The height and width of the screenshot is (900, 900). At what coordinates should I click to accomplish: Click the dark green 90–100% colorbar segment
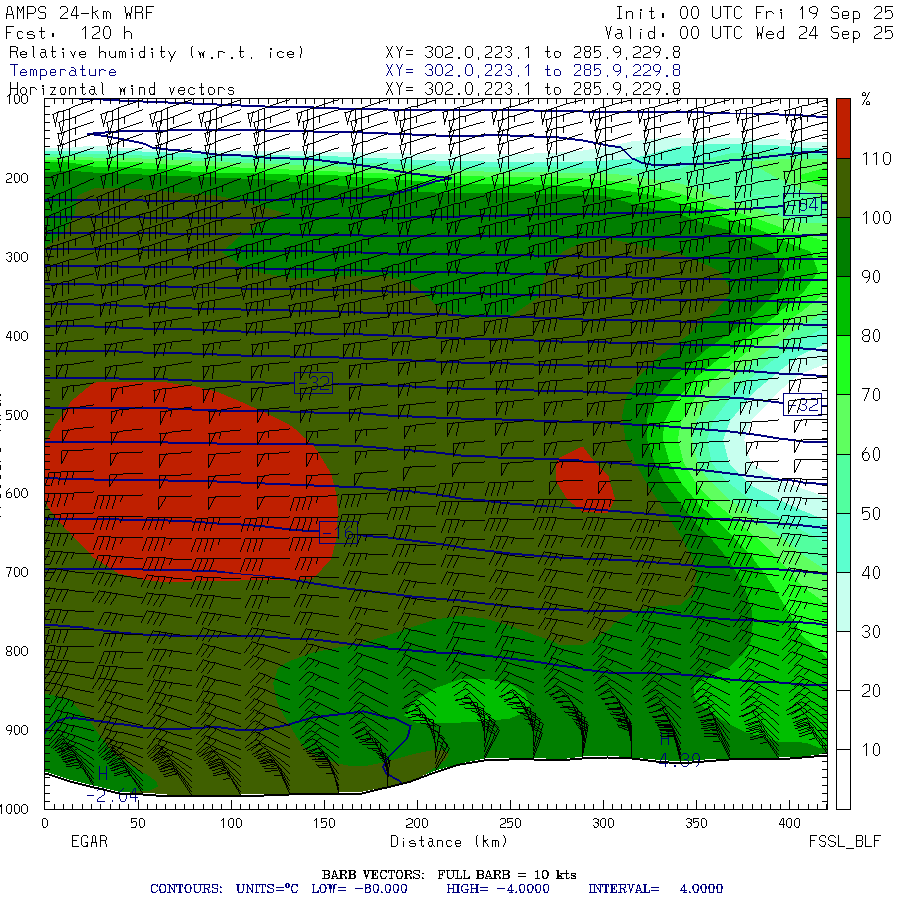pyautogui.click(x=843, y=247)
